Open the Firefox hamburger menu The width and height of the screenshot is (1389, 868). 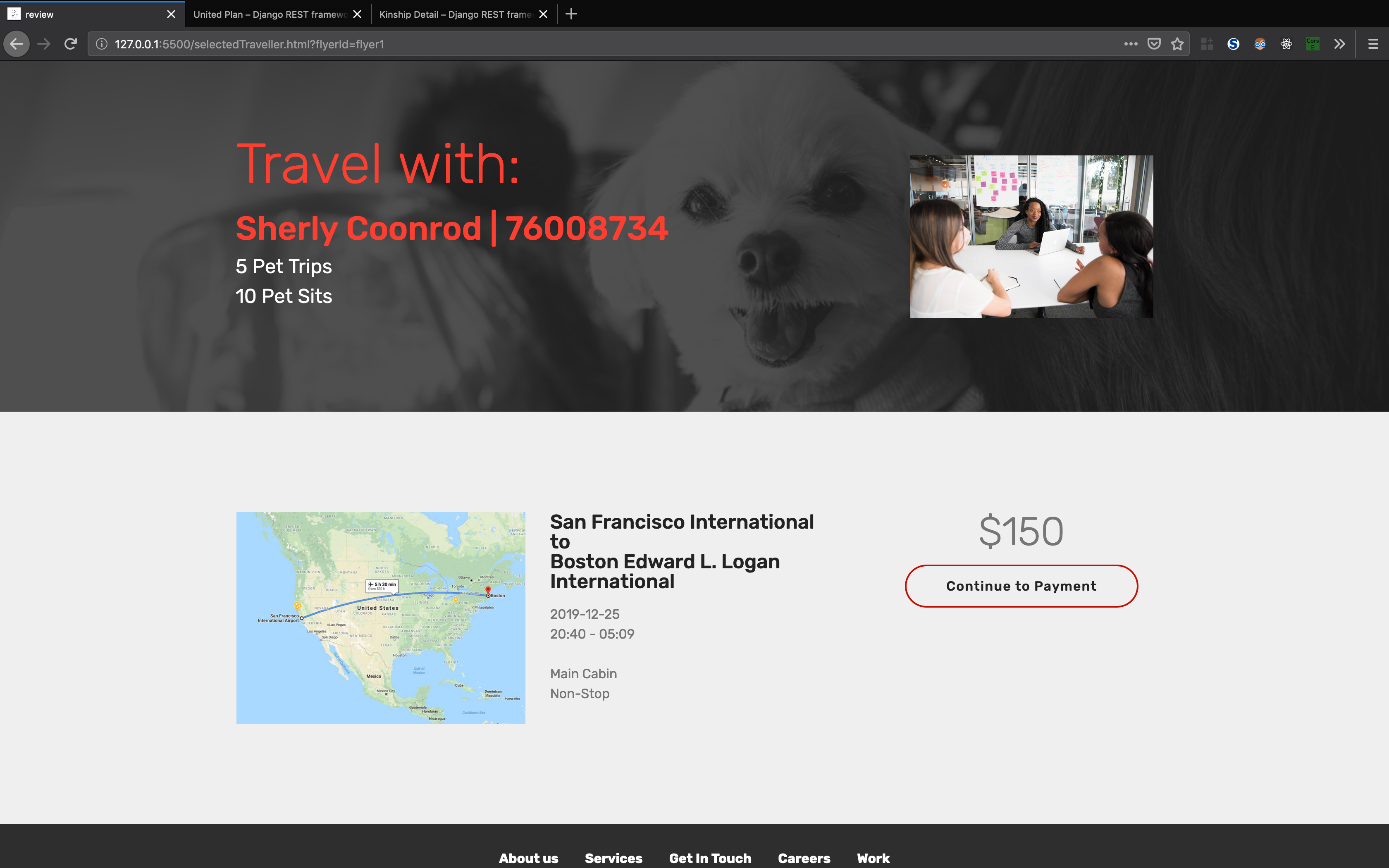(x=1373, y=44)
